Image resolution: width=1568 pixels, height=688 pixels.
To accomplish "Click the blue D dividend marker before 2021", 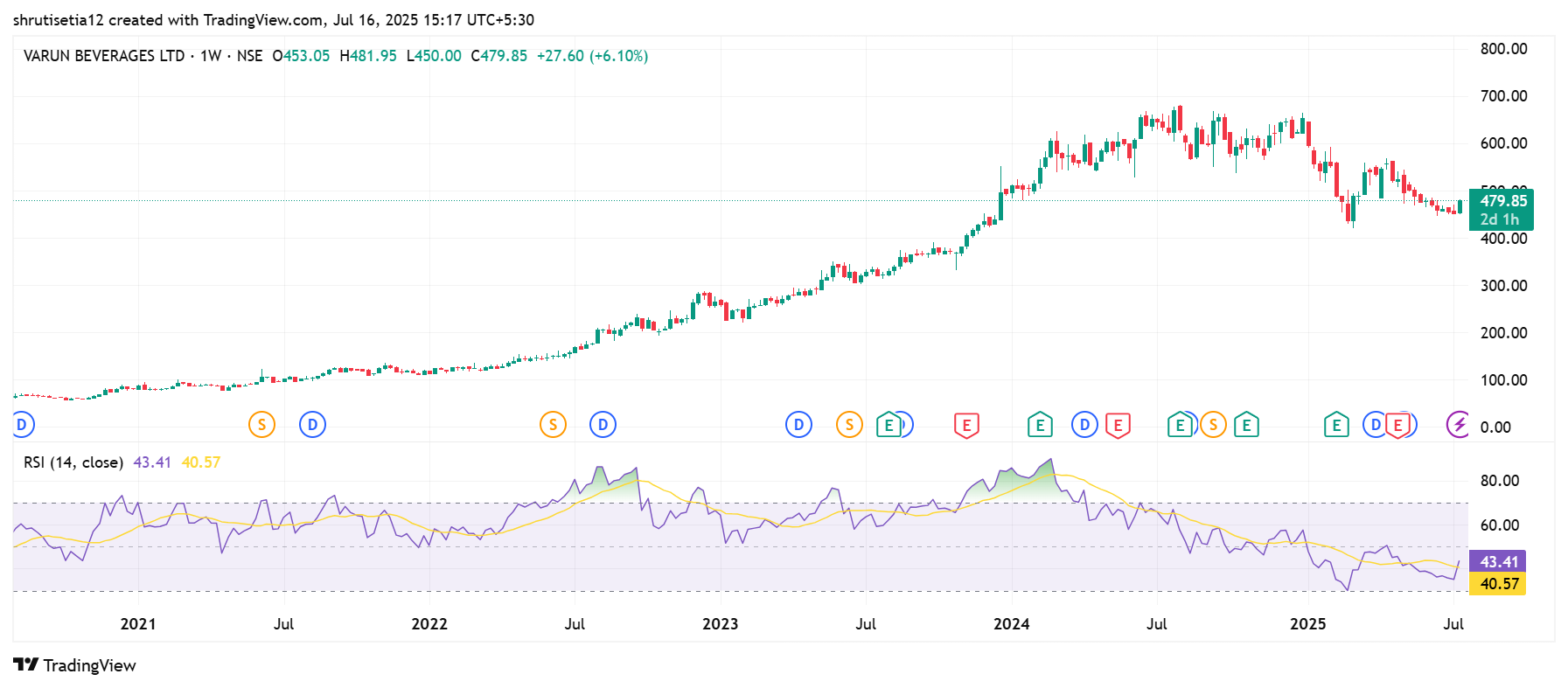I will coord(23,425).
